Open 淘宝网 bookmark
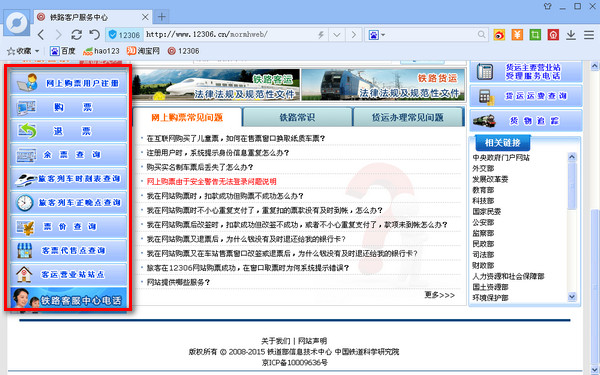The image size is (600, 375). [143, 51]
